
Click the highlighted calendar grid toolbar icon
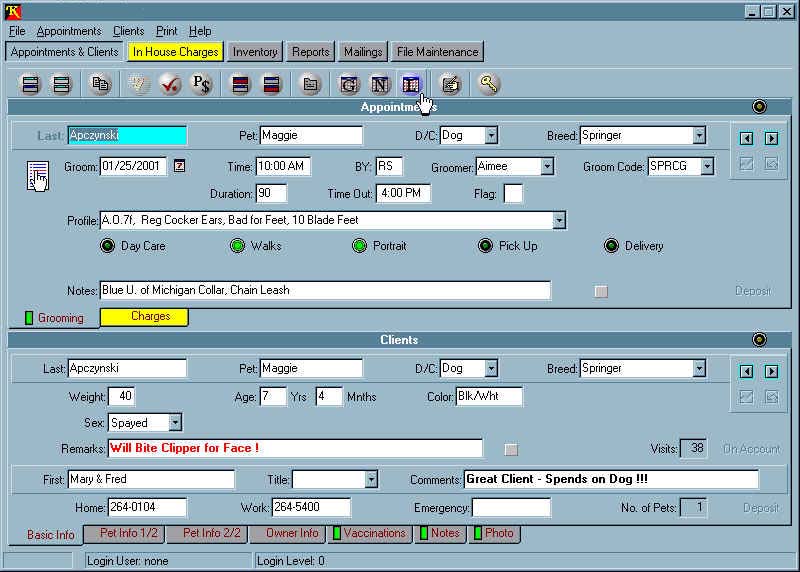411,84
